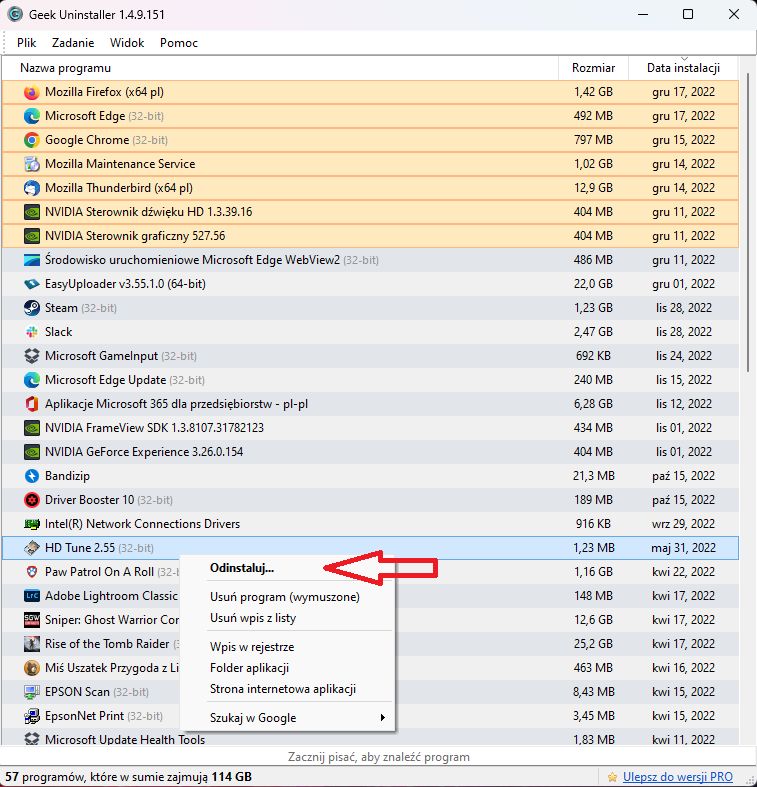
Task: Choose Odinstaluj... from the context menu
Action: pos(242,568)
